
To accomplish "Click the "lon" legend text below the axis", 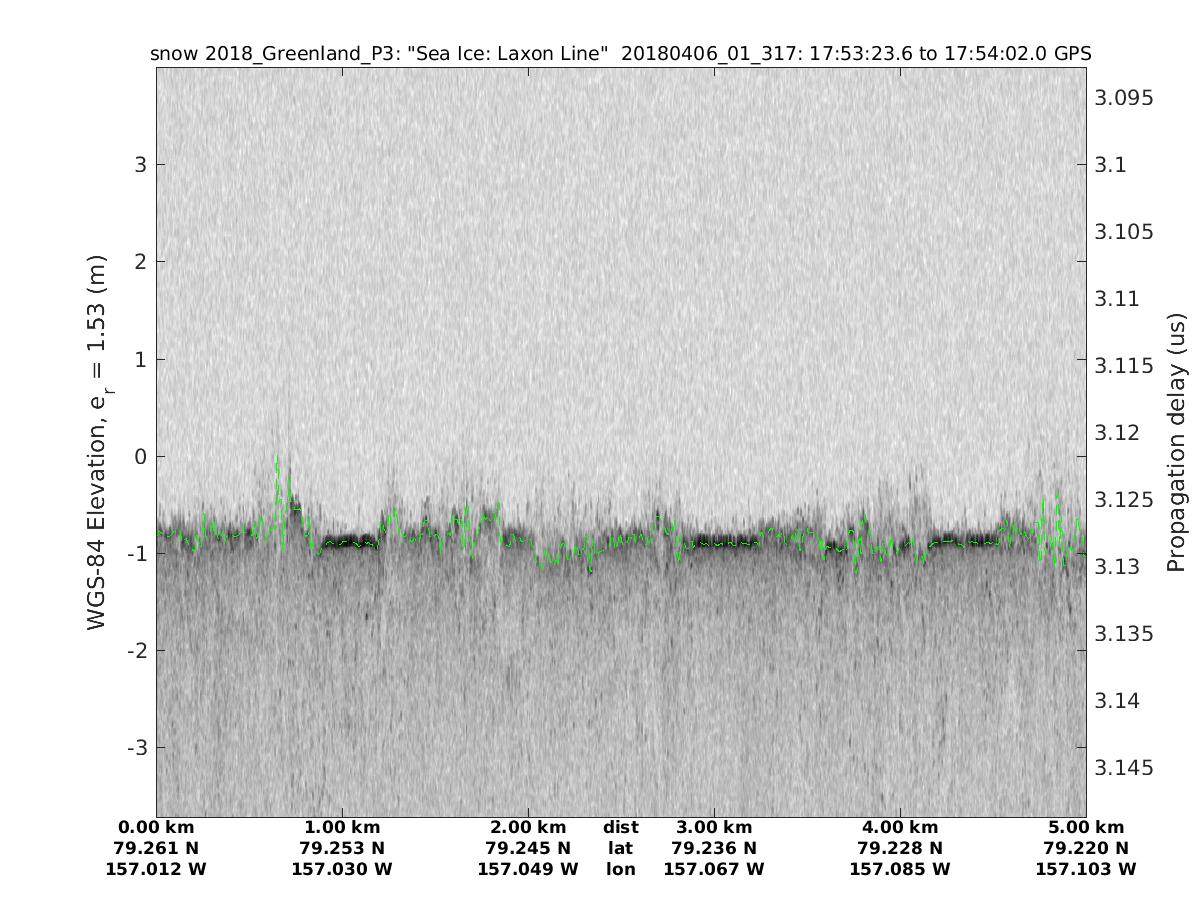I will coord(620,869).
